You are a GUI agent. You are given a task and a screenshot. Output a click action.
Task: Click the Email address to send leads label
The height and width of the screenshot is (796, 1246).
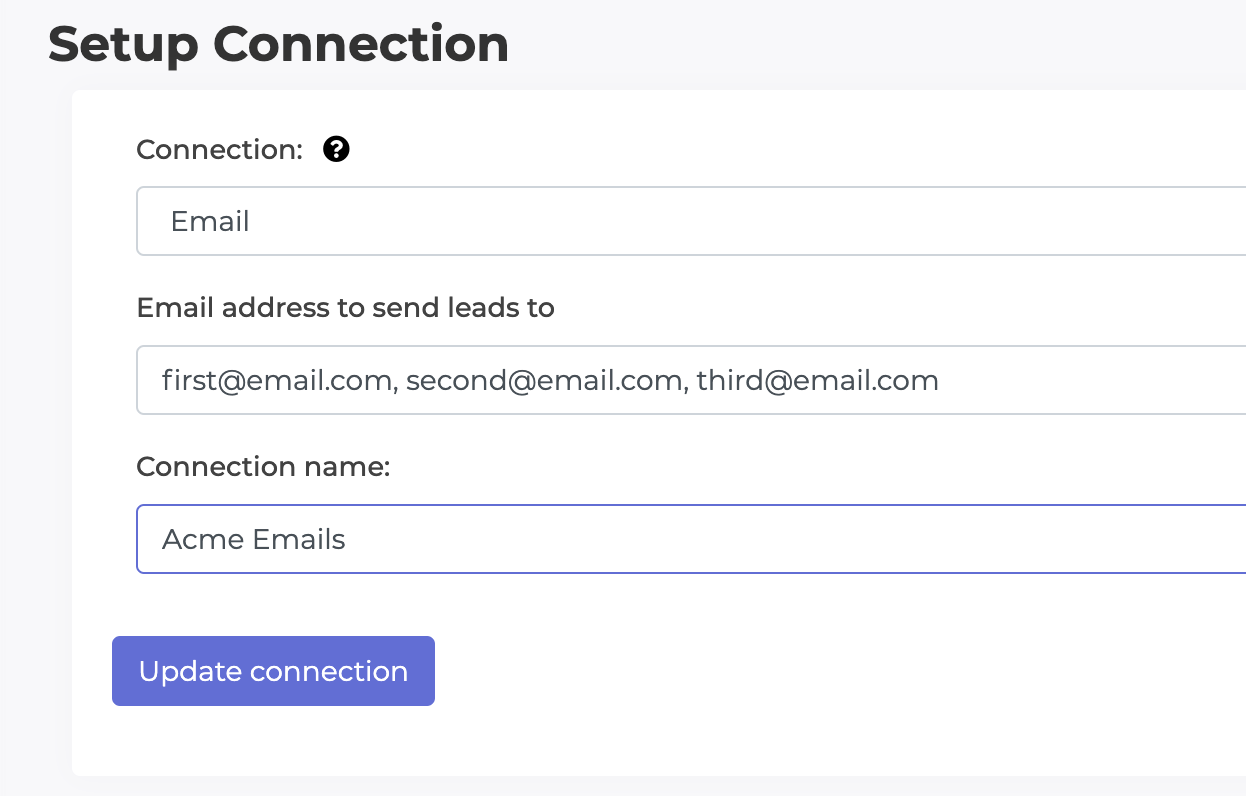[x=345, y=308]
